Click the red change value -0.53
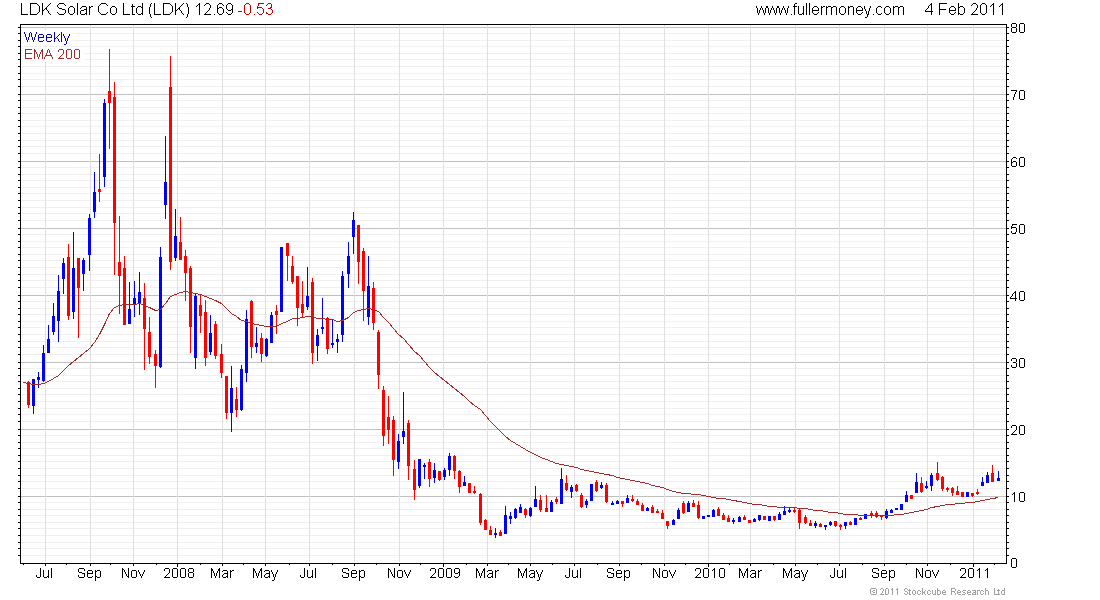This screenshot has height=600, width=1100. 255,10
